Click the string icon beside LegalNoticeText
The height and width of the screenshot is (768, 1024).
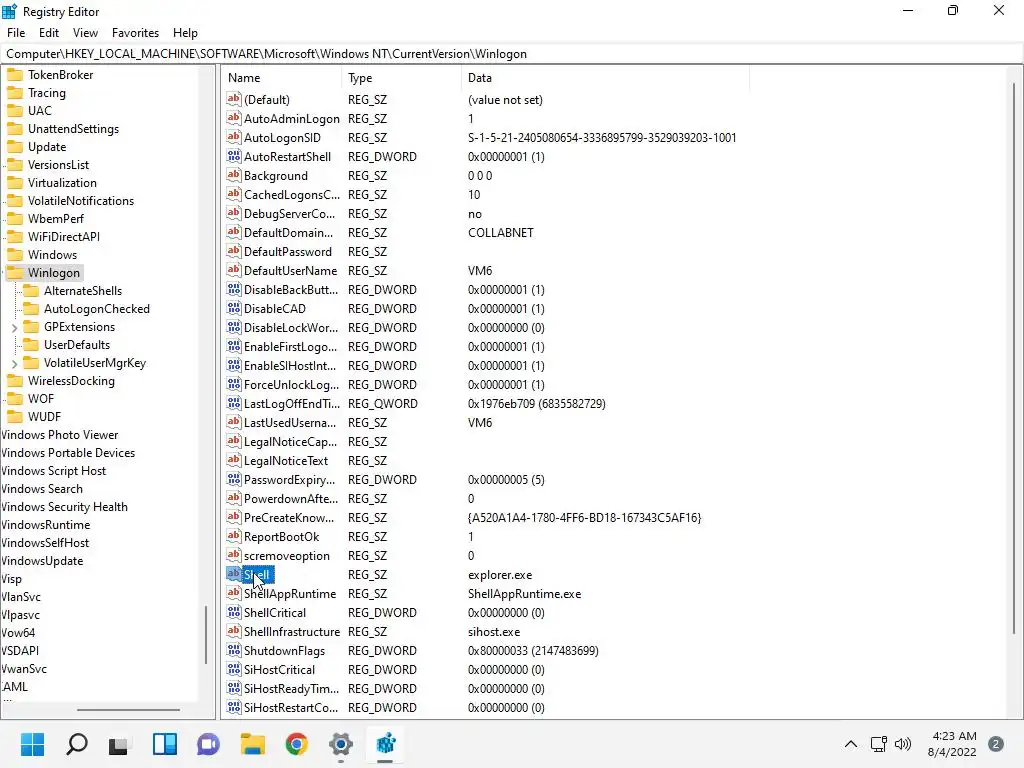234,460
